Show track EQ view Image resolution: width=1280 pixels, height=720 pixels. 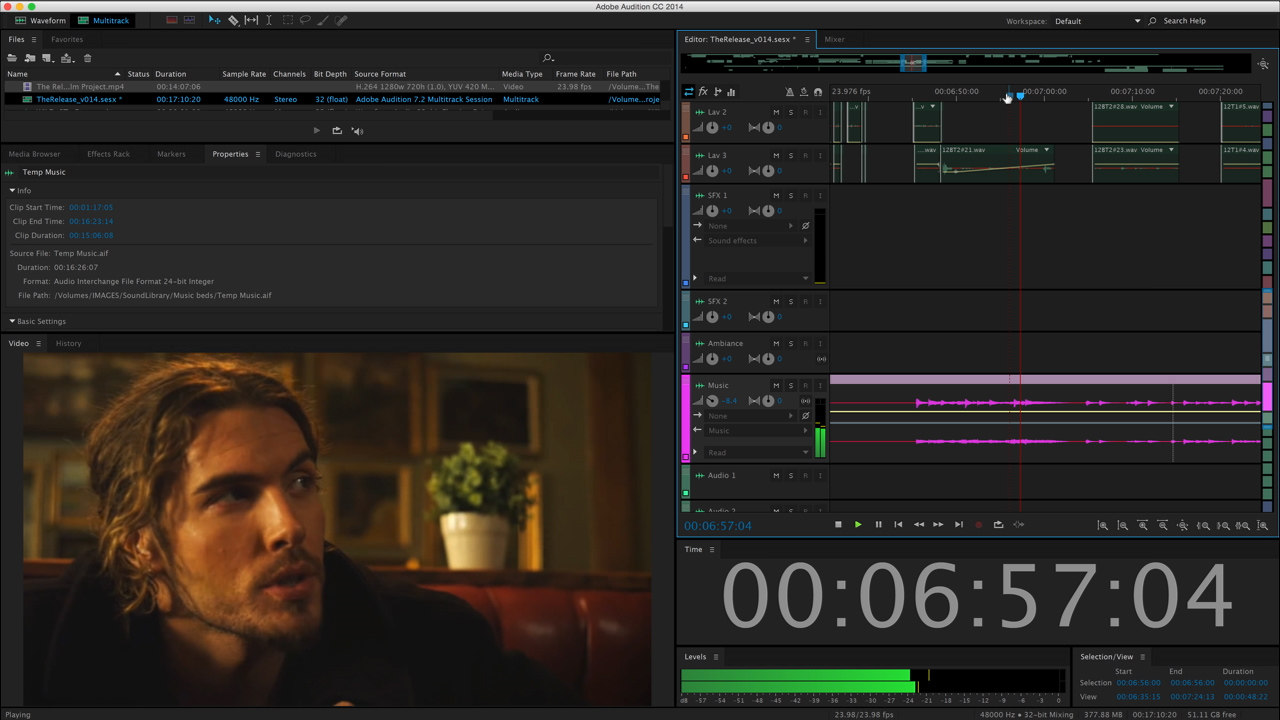coord(730,92)
